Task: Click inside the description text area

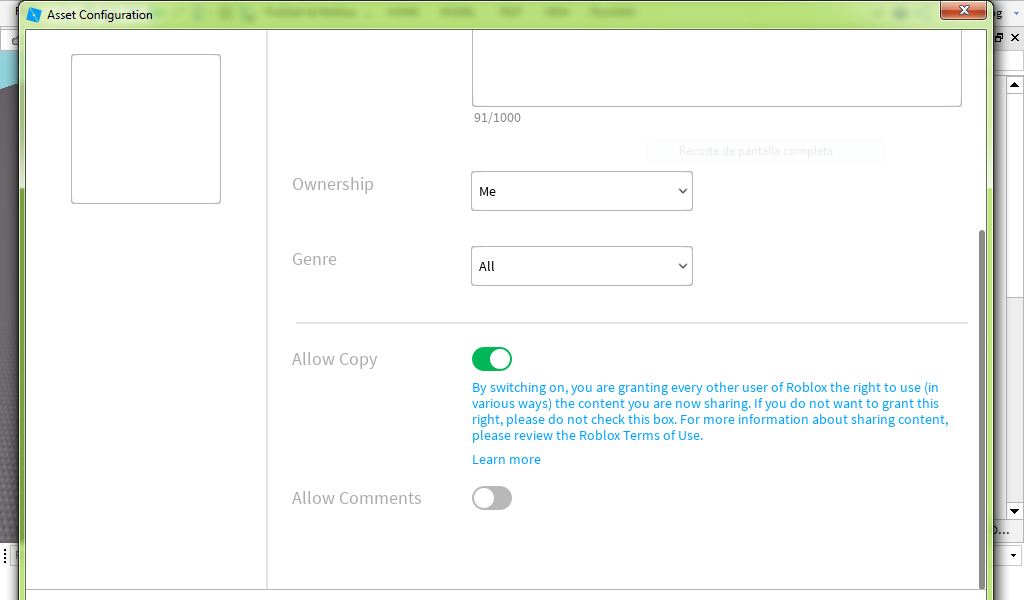Action: [x=716, y=67]
